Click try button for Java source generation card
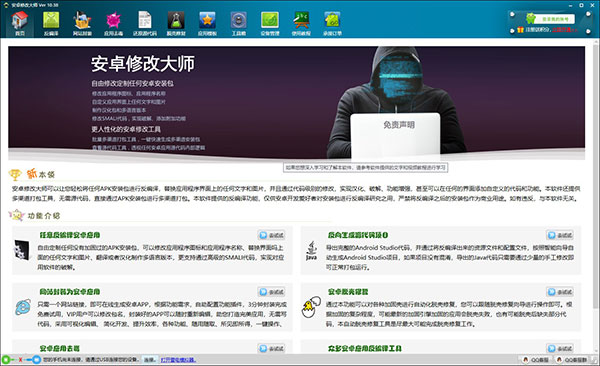 (x=560, y=235)
